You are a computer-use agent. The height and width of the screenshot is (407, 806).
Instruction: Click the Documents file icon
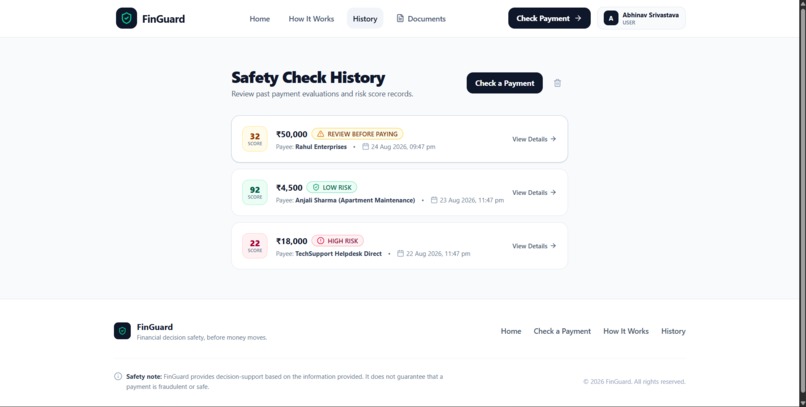400,18
